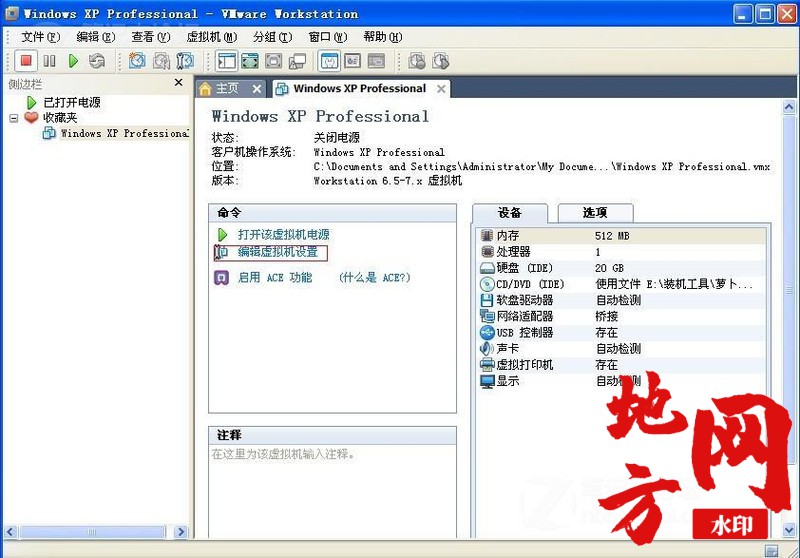Open the 编辑(E) menu
This screenshot has width=800, height=558.
pos(95,37)
